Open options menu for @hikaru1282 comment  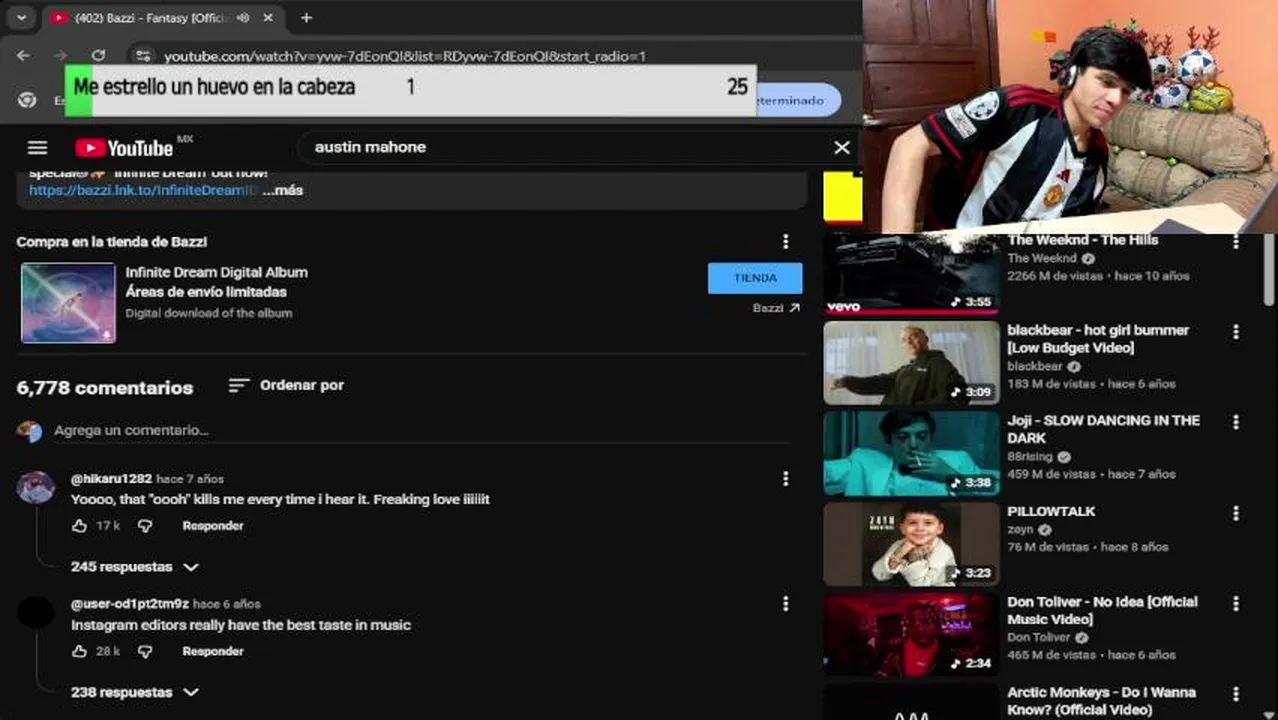pyautogui.click(x=785, y=479)
